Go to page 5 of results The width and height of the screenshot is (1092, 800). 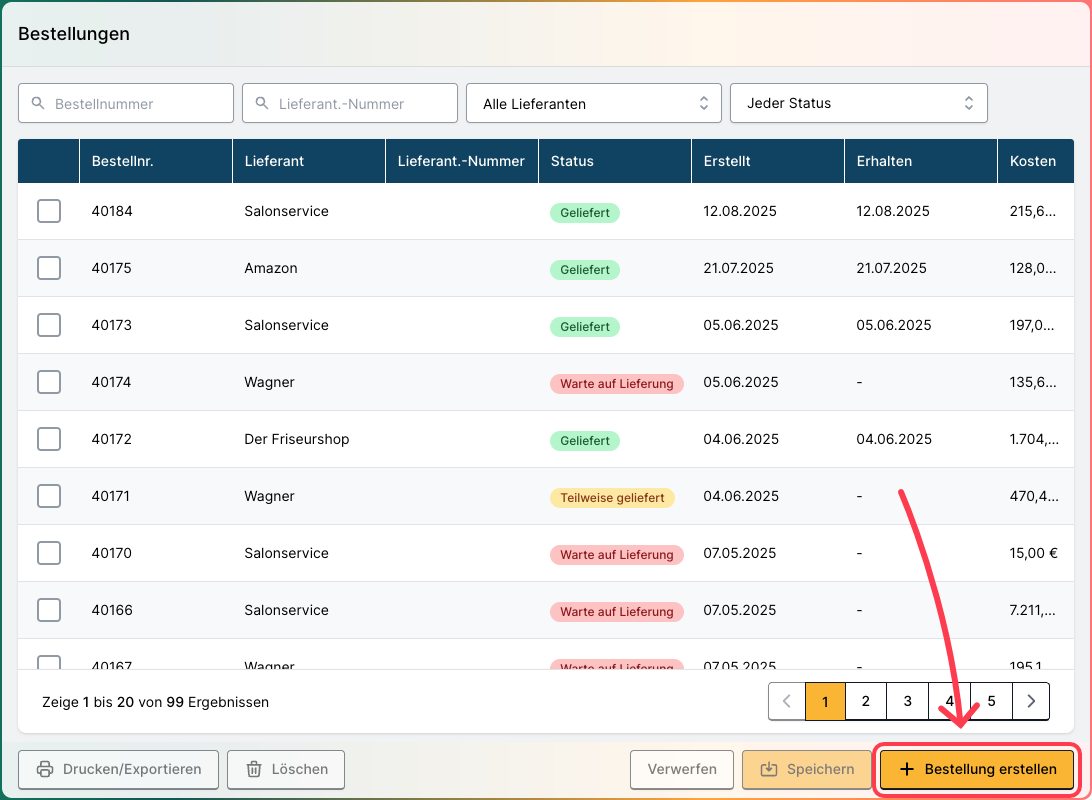point(992,701)
